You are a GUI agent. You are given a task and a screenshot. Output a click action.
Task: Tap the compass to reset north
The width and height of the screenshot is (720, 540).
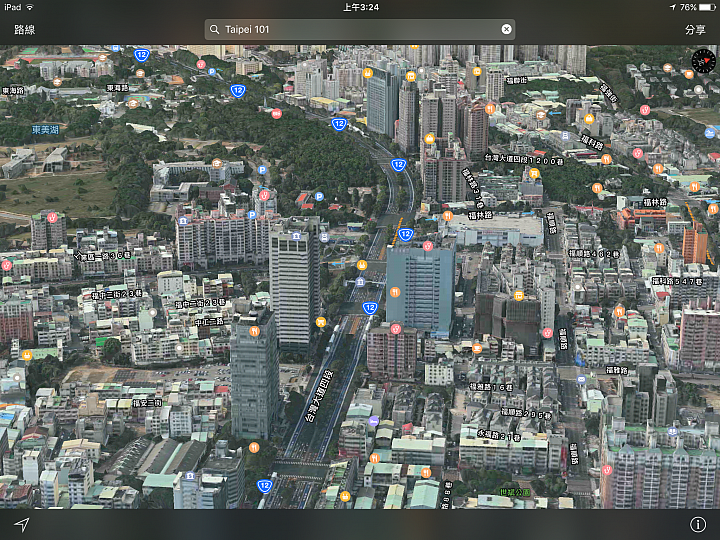(703, 61)
